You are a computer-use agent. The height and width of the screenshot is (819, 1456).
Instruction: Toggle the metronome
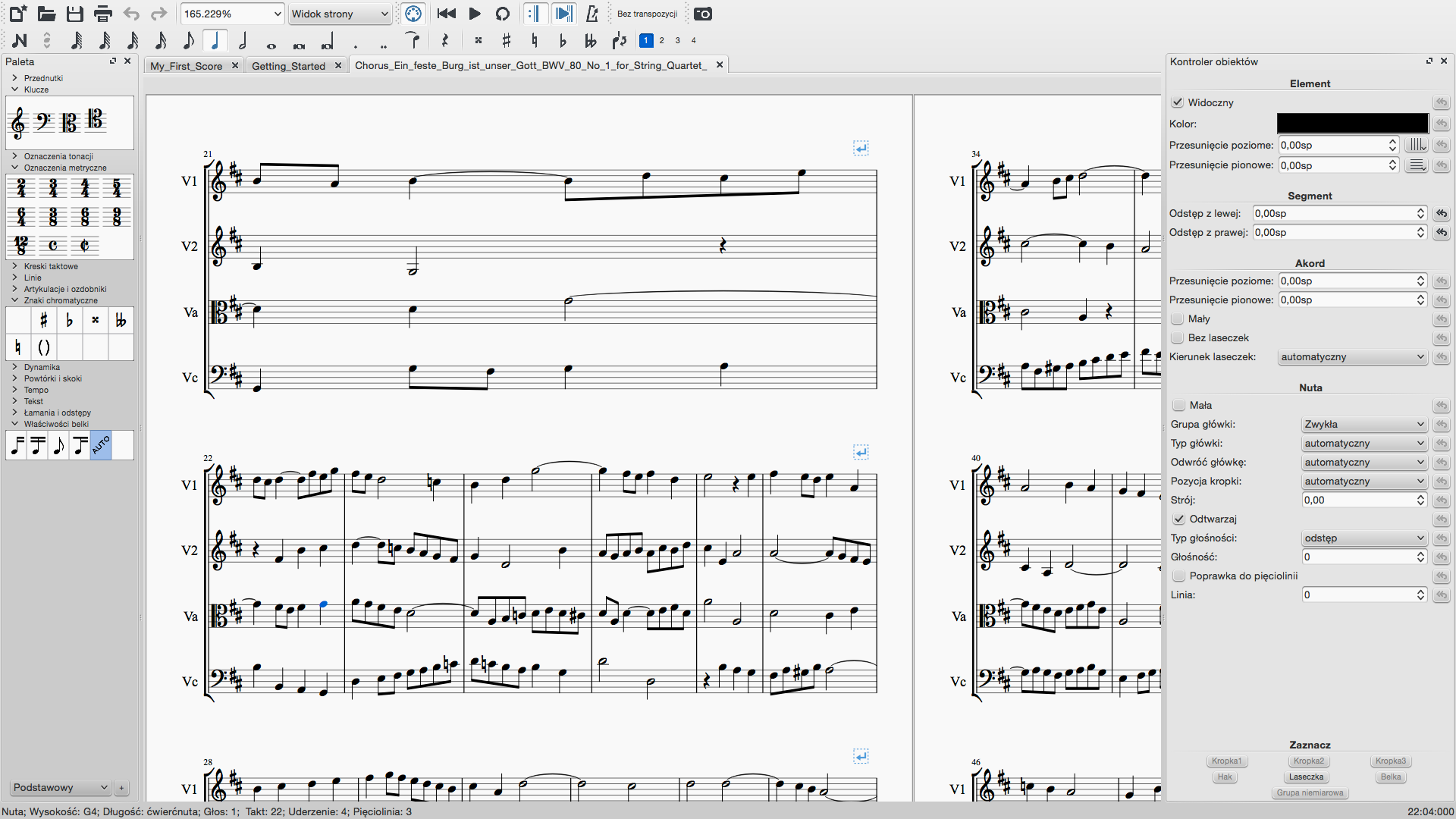592,14
